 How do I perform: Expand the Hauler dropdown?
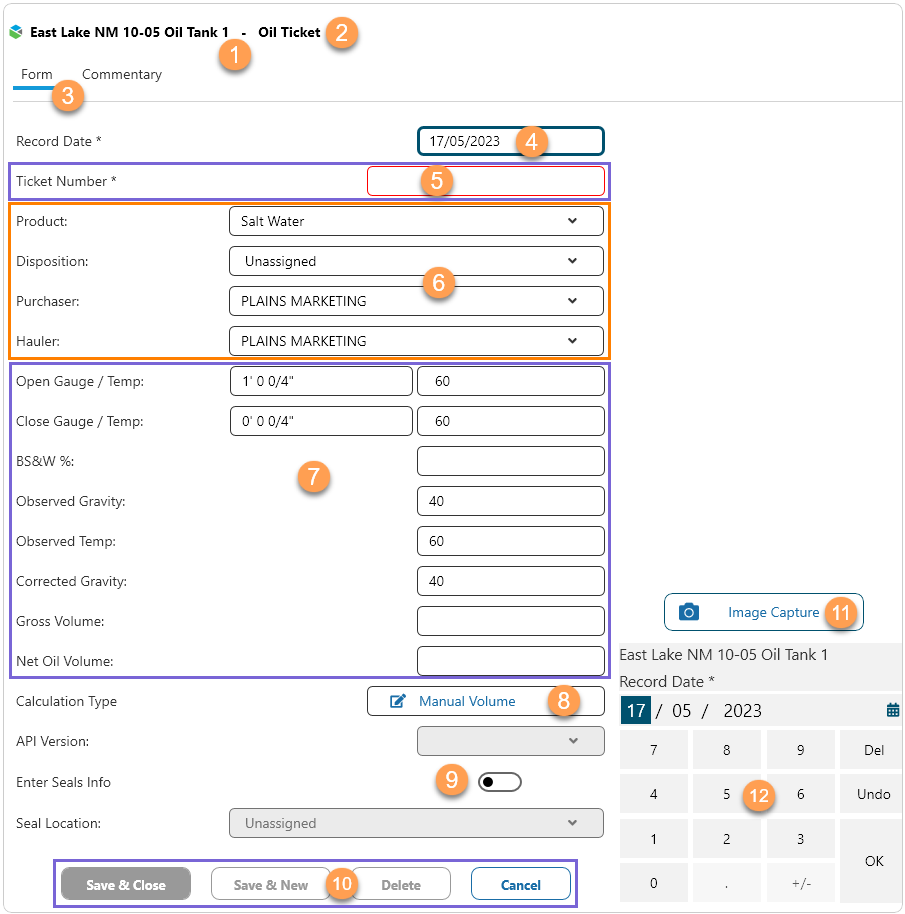tap(572, 341)
